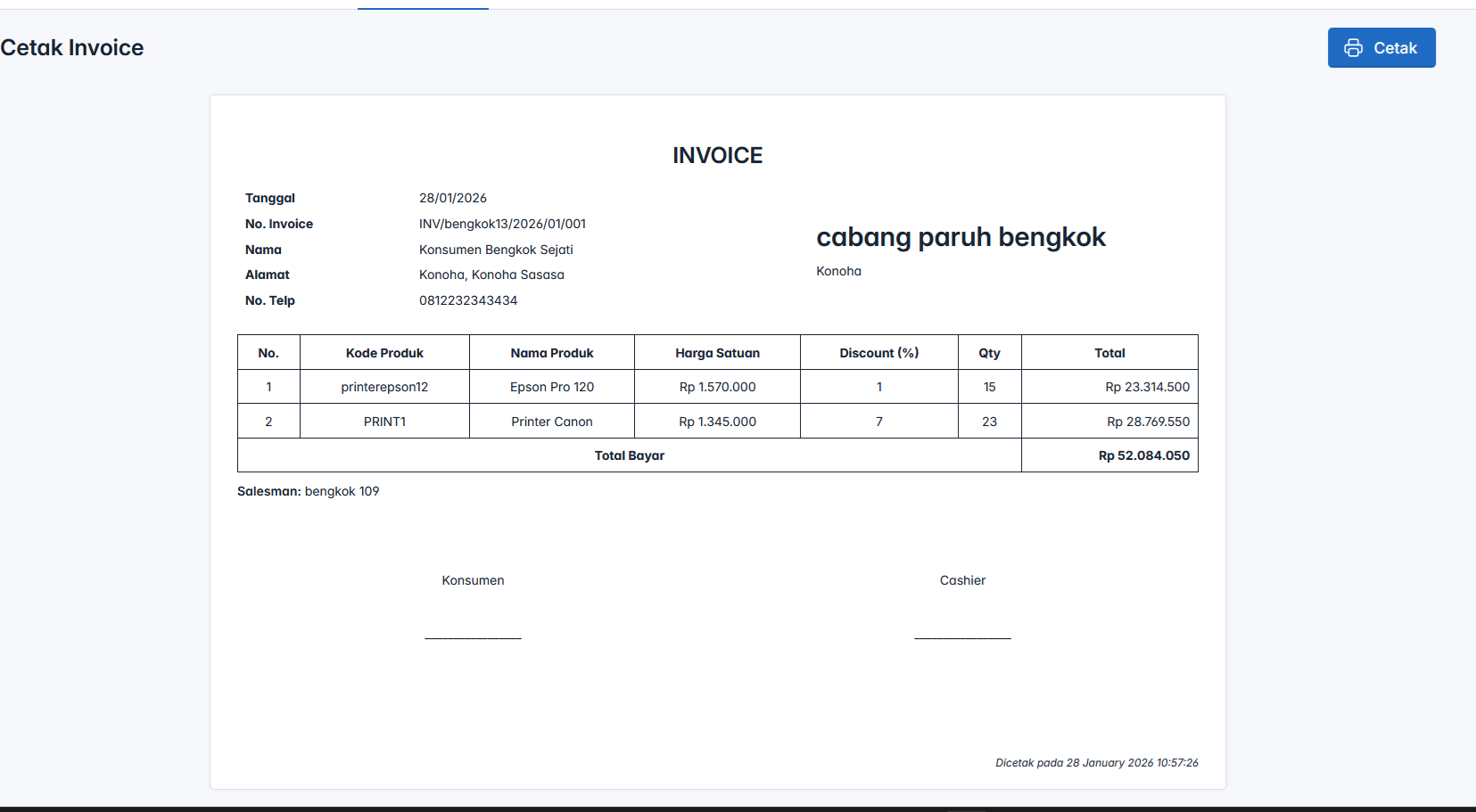The width and height of the screenshot is (1476, 812).
Task: Click the Tanggal field label
Action: click(270, 198)
